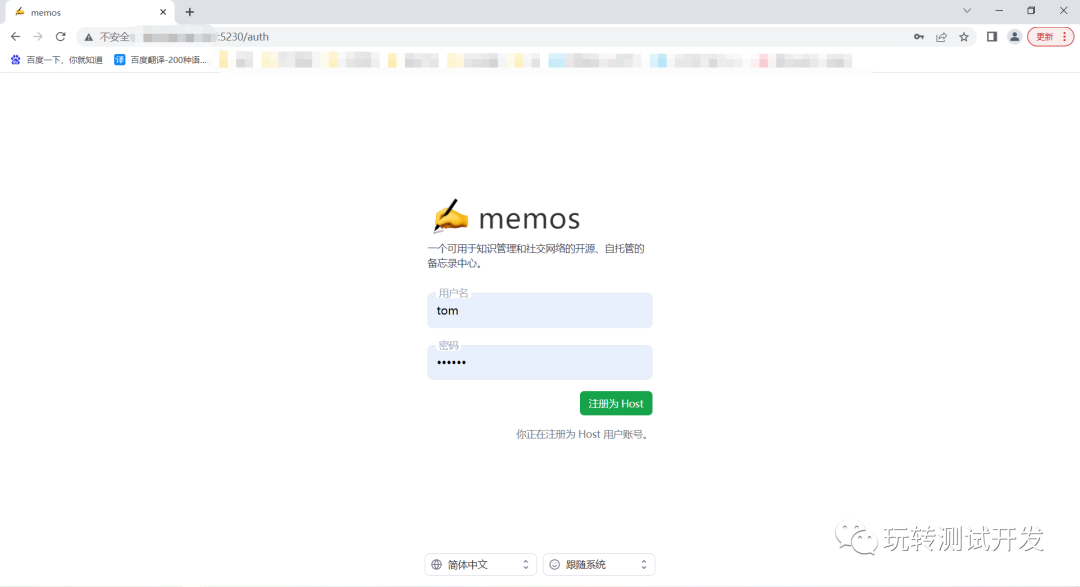
Task: Reload the page with the refresh icon
Action: pos(63,36)
